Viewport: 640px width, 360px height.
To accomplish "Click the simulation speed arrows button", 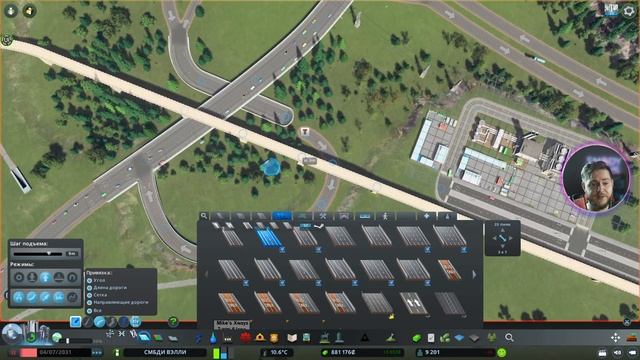I will pyautogui.click(x=97, y=352).
